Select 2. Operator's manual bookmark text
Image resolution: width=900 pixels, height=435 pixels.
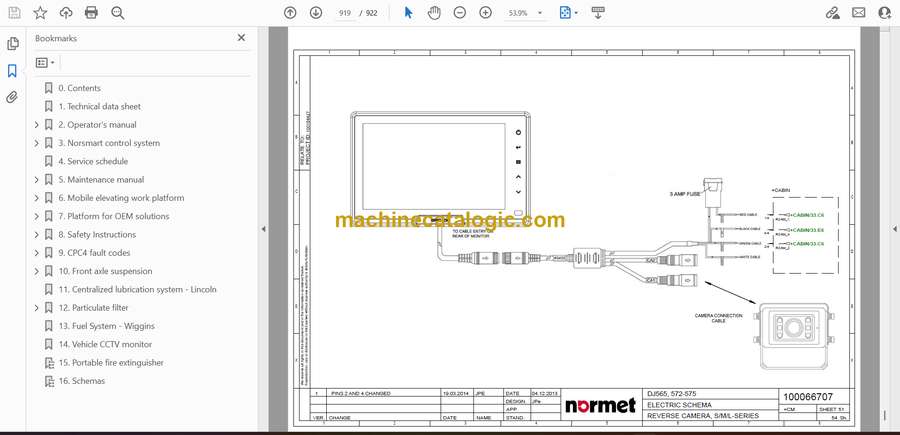pos(97,125)
